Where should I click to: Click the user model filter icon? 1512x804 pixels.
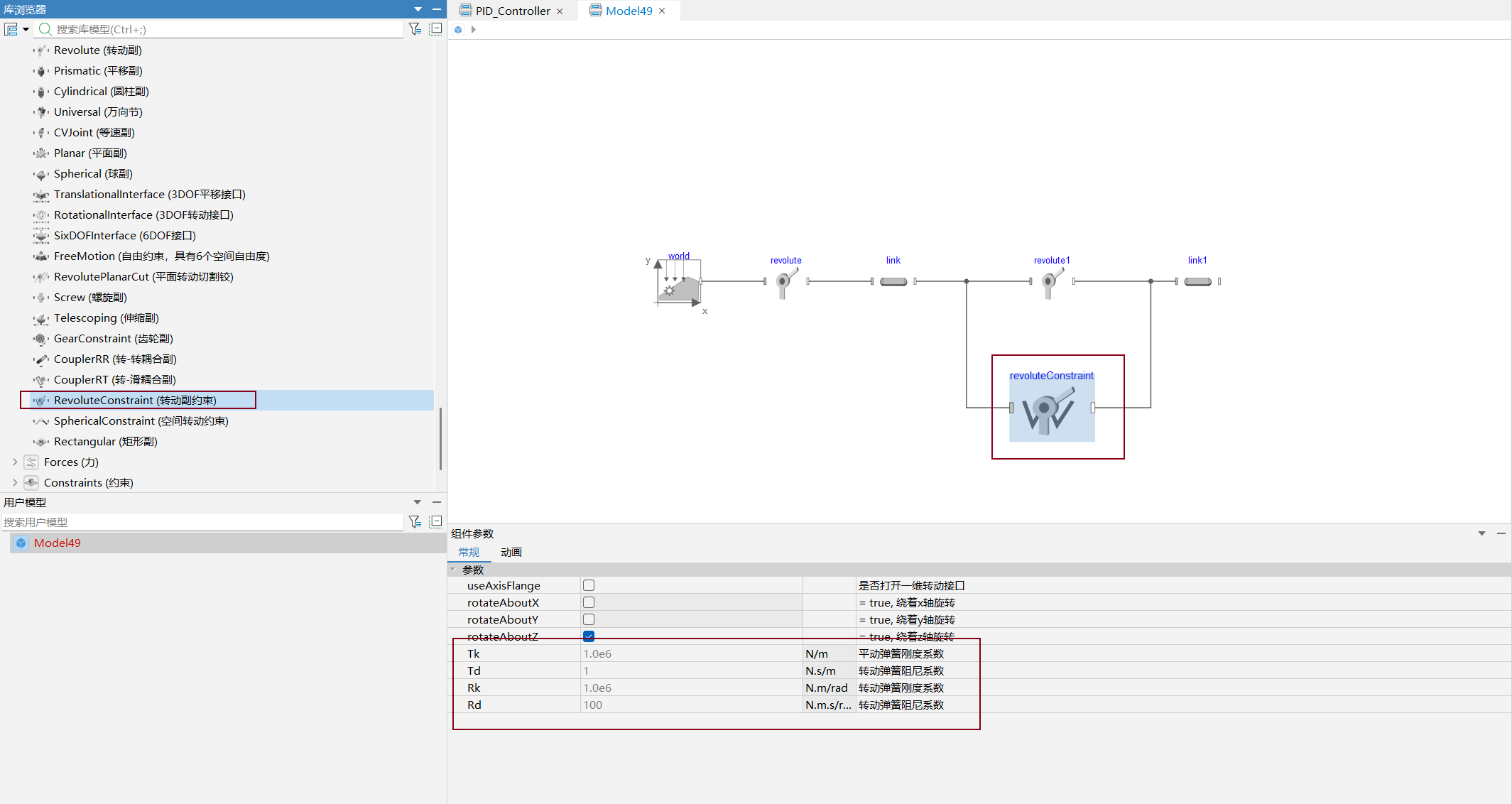click(415, 522)
